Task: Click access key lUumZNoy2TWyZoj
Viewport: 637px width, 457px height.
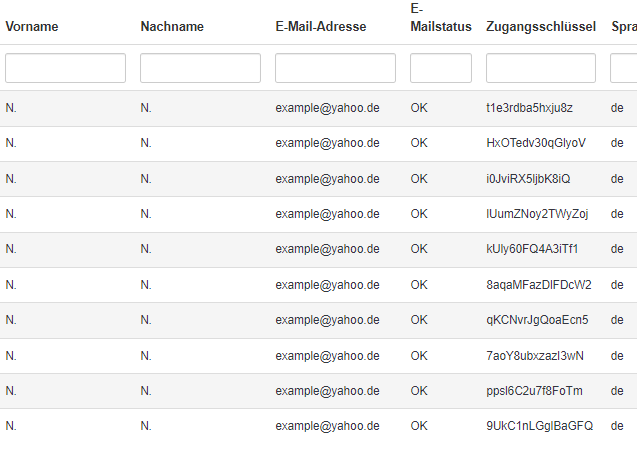Action: point(536,214)
